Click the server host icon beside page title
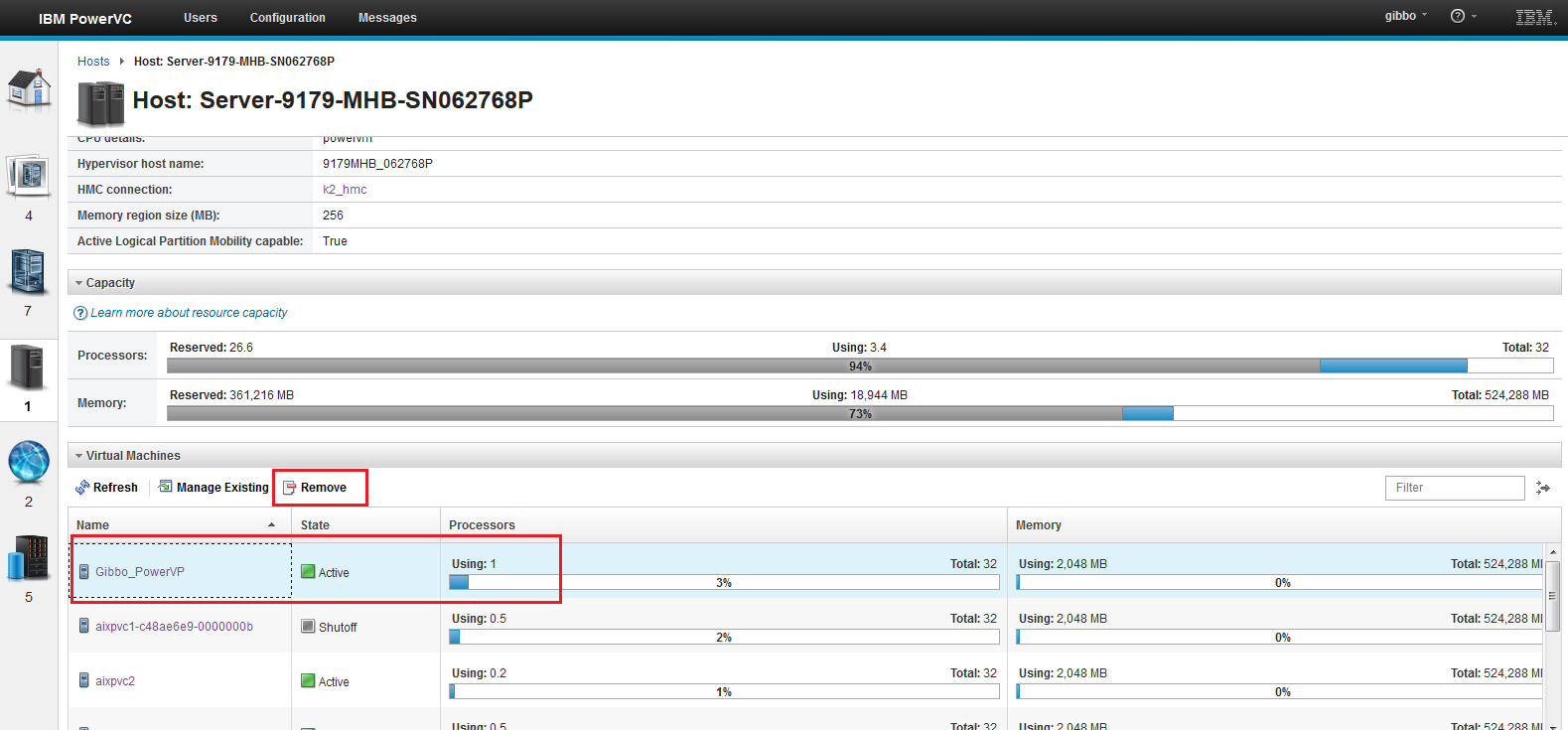Image resolution: width=1568 pixels, height=730 pixels. point(101,103)
